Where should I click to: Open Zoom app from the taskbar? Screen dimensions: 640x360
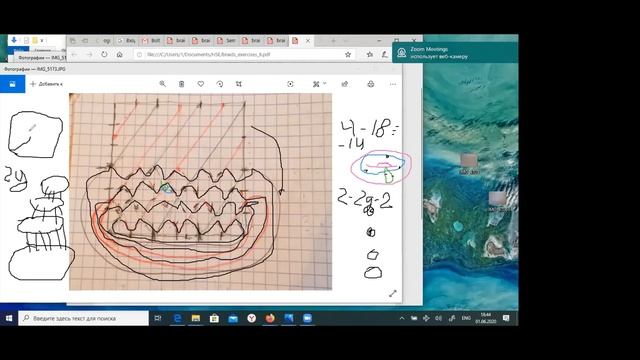click(307, 318)
